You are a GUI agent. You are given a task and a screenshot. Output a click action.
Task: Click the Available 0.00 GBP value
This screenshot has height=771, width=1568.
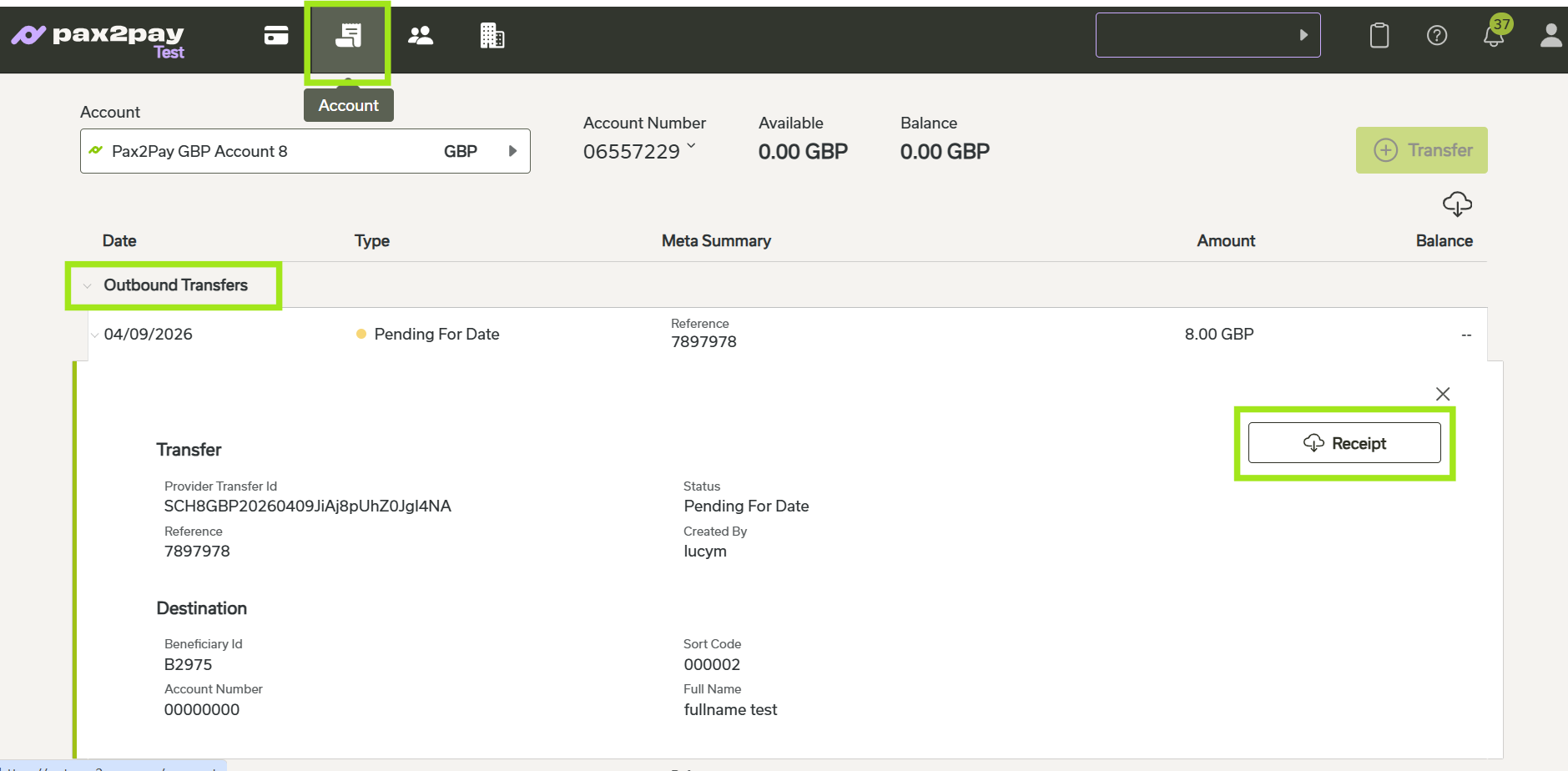803,151
